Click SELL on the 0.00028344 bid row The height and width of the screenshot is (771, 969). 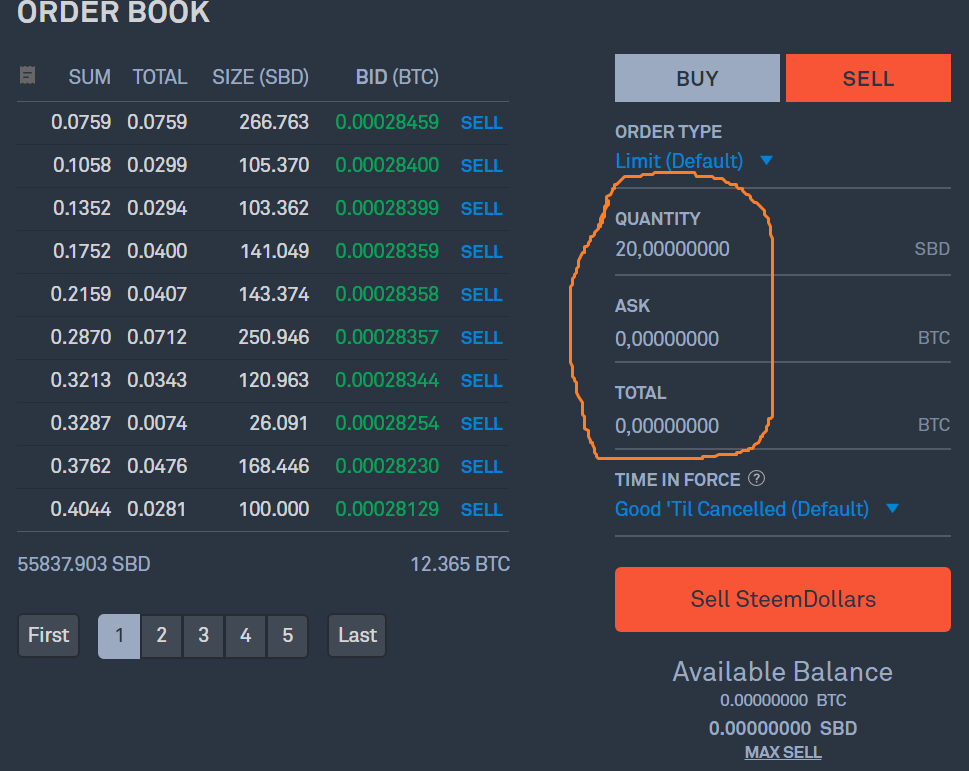[481, 381]
